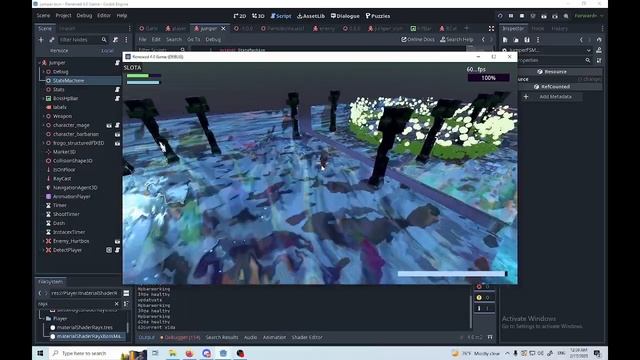
Task: Open the Script workspace
Action: click(280, 16)
